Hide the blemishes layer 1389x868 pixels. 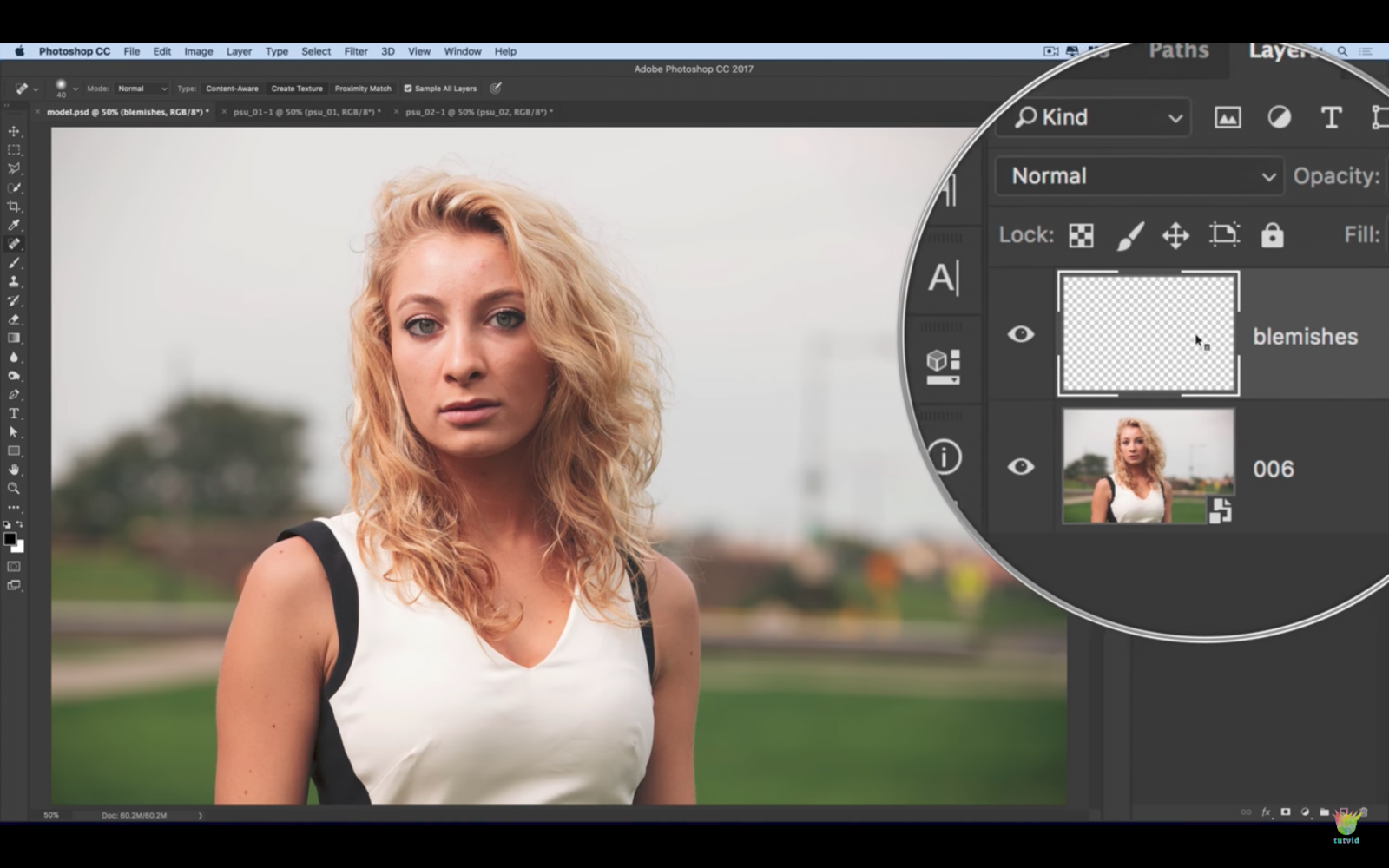point(1021,333)
